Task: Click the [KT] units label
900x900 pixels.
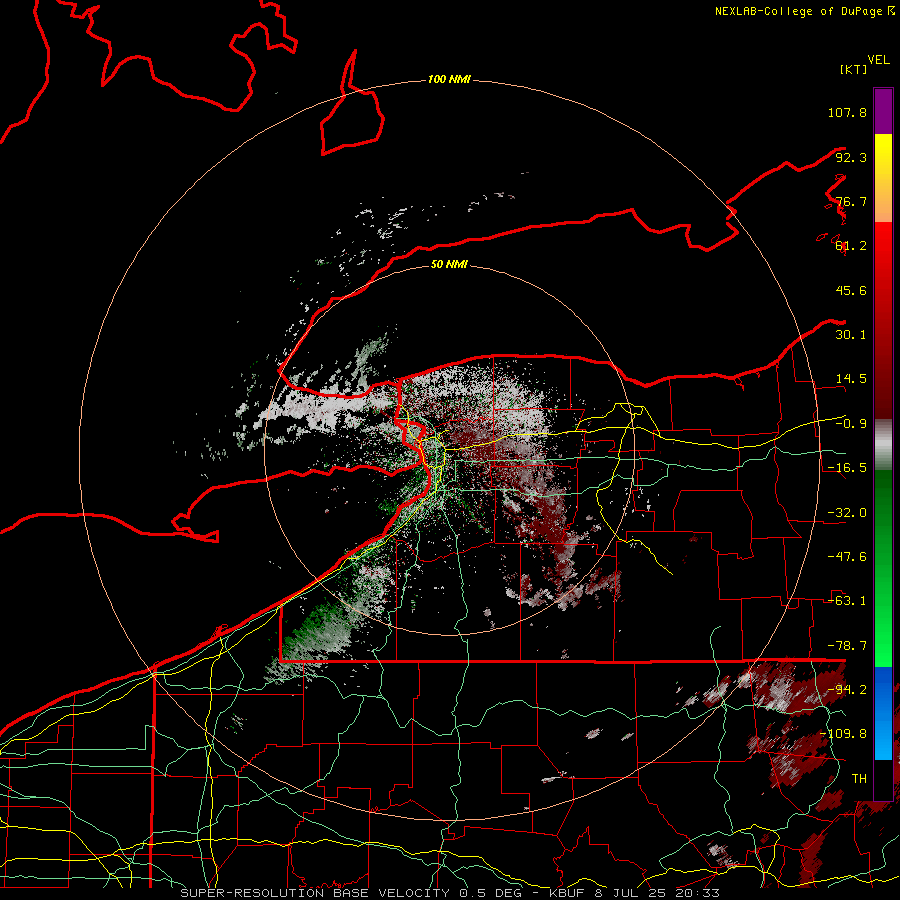Action: coord(854,69)
